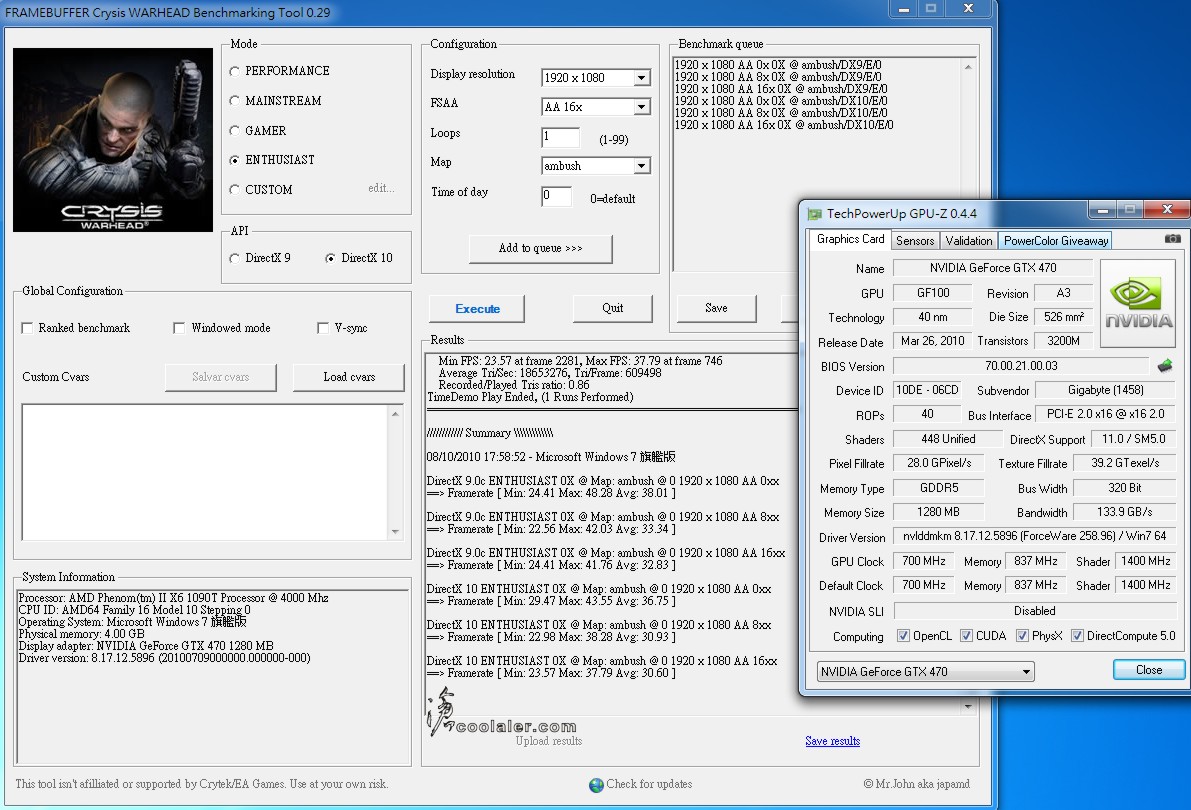
Task: Choose the DirectX 10 API option
Action: [x=330, y=258]
